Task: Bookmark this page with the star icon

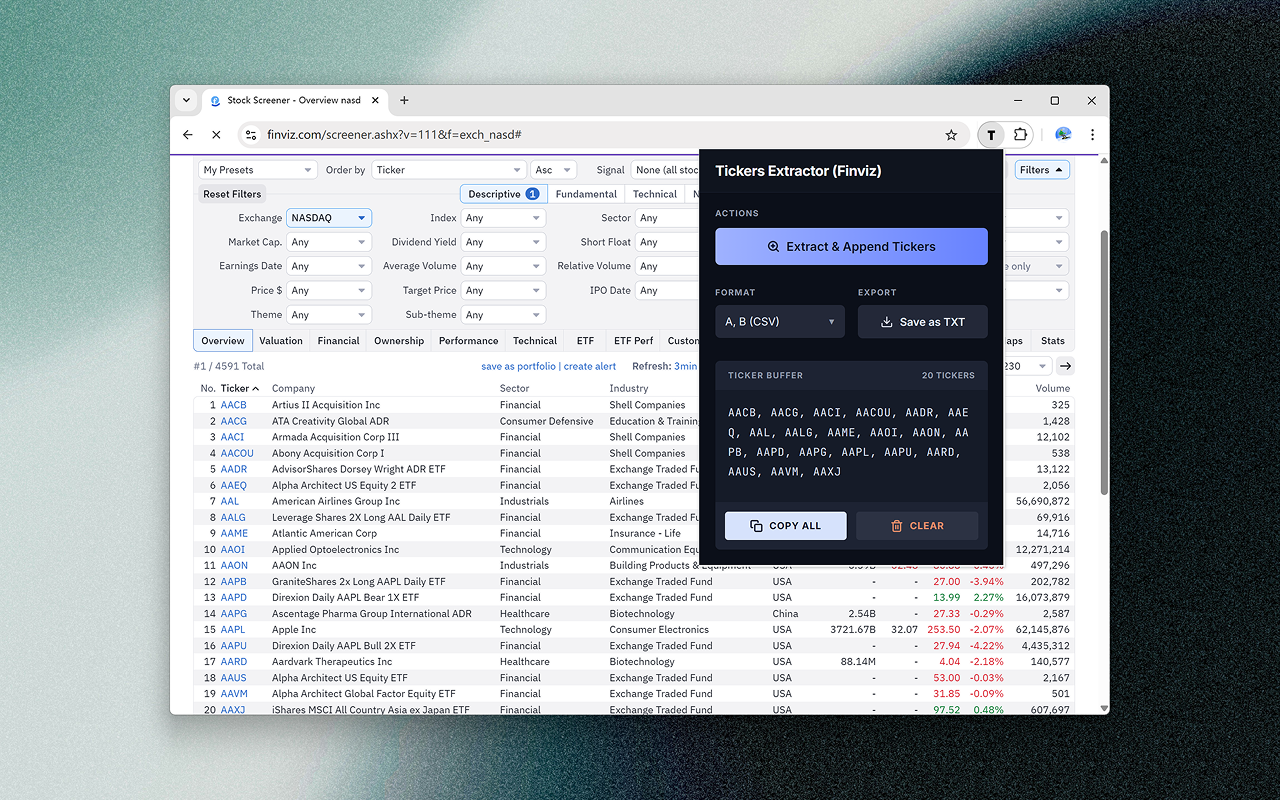Action: 951,135
